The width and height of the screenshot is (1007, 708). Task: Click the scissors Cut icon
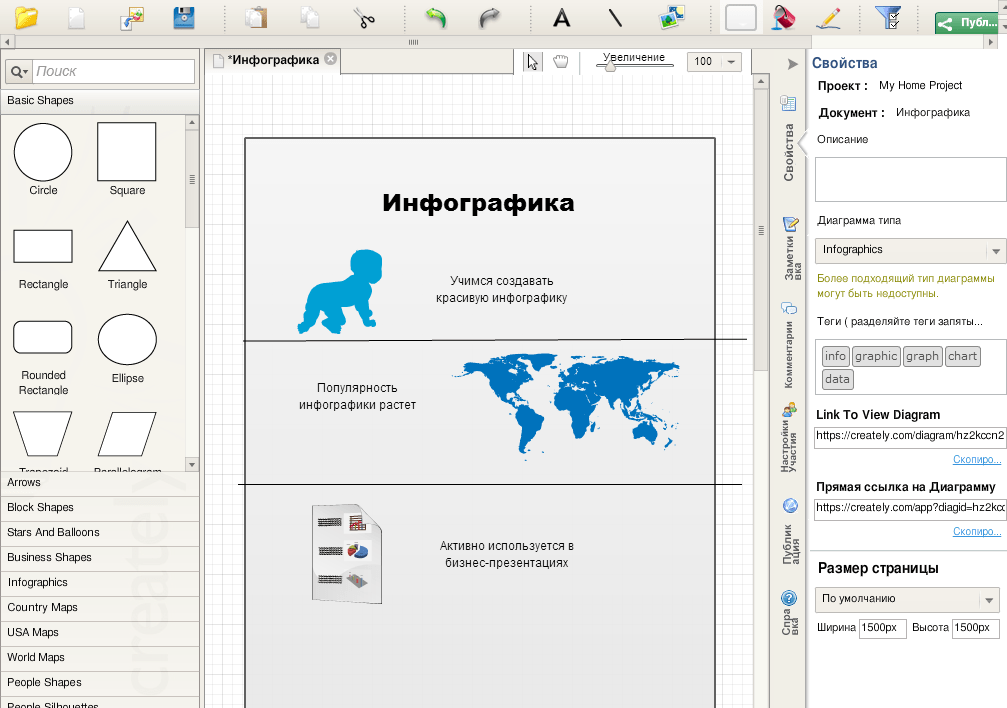(364, 17)
